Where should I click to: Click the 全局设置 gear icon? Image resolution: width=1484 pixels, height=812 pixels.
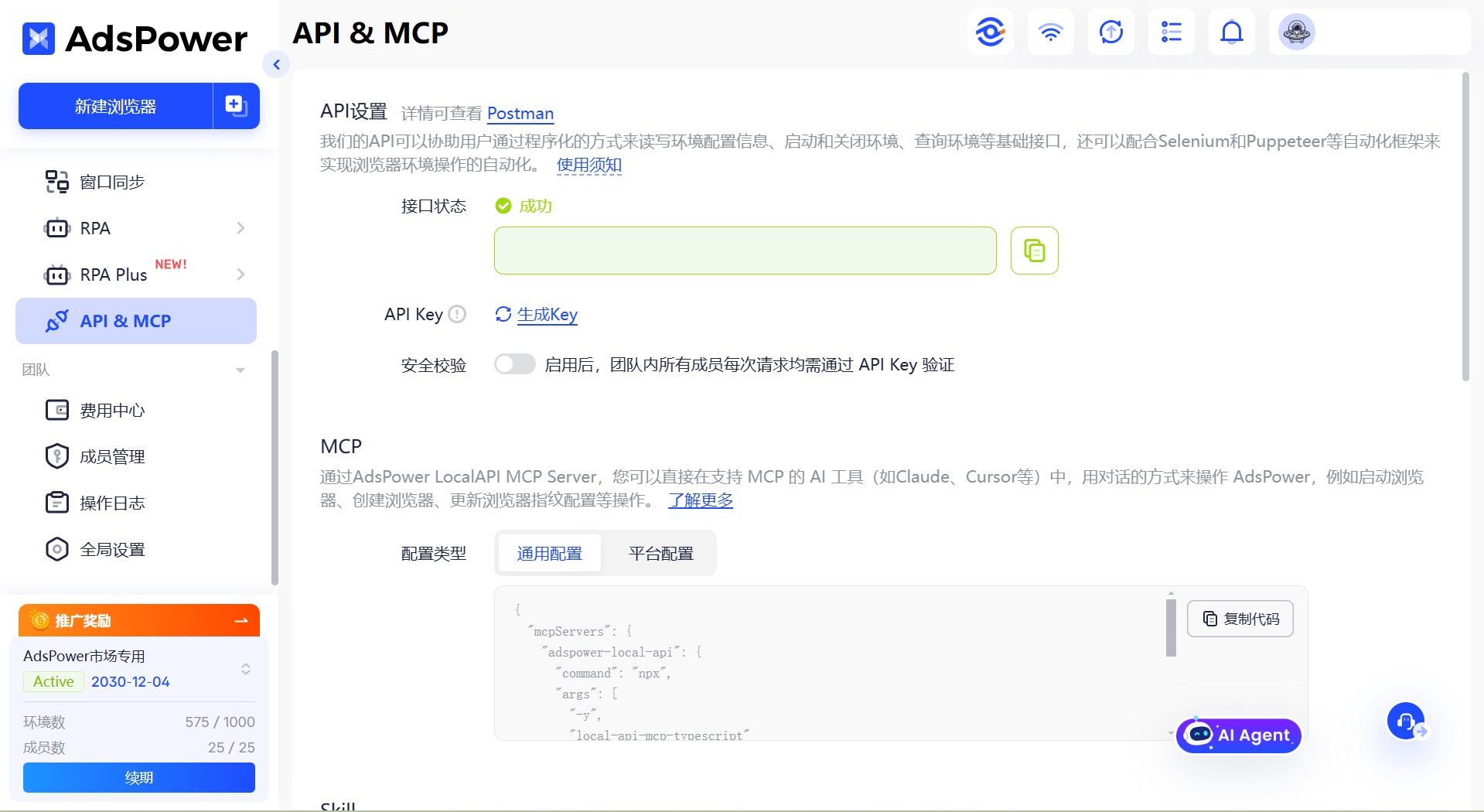click(x=56, y=549)
